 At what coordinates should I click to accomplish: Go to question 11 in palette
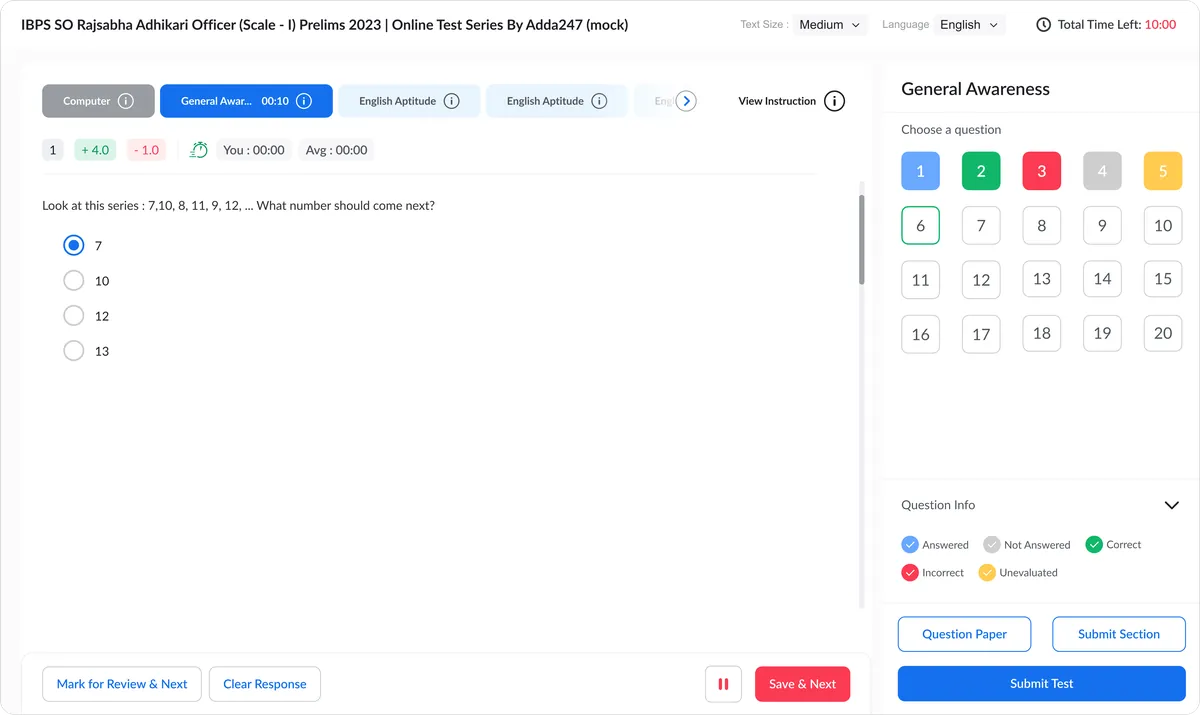pyautogui.click(x=920, y=279)
